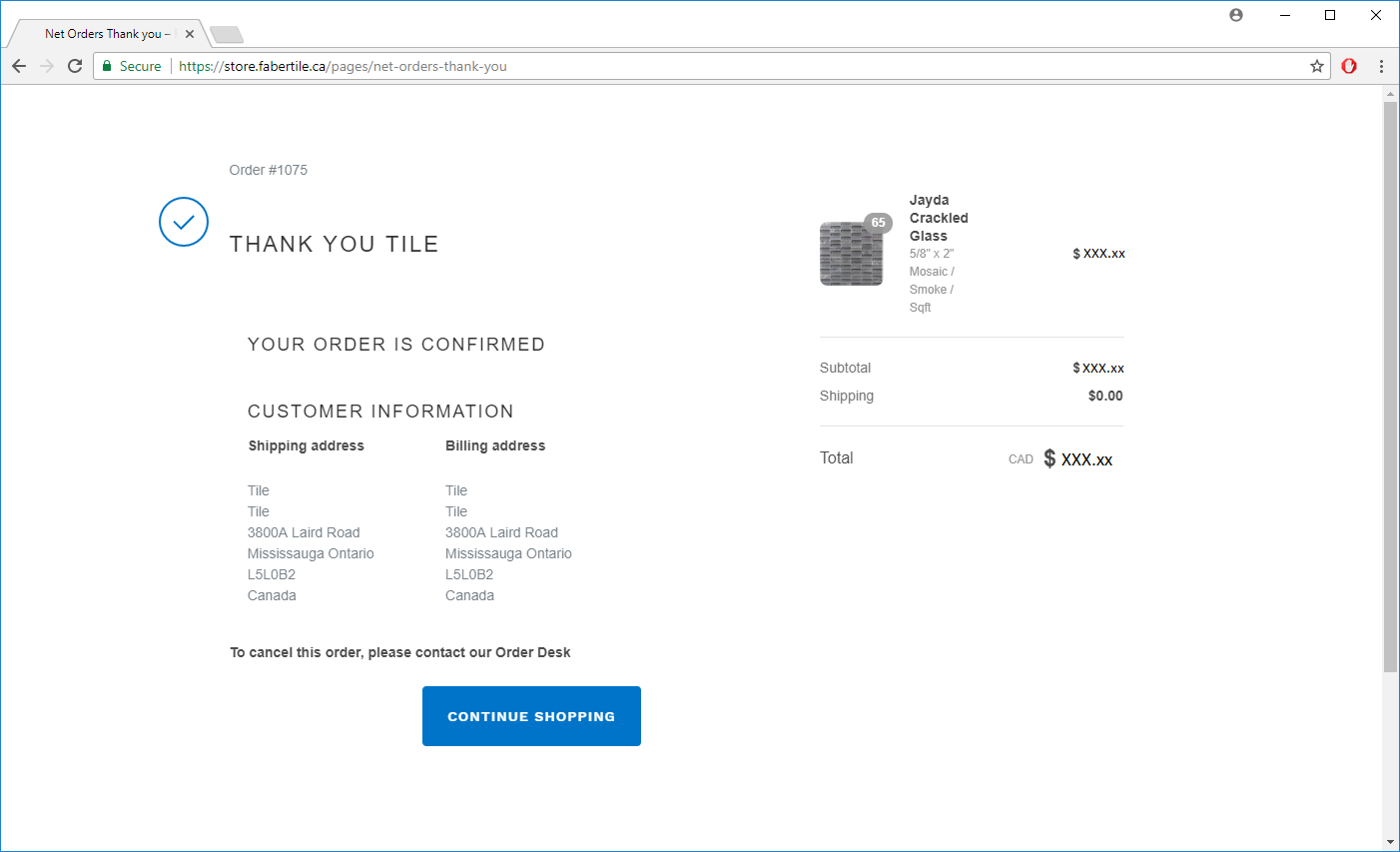Screen dimensions: 1400x852
Task: Click Mississauga Ontario in Billing address
Action: pos(508,553)
